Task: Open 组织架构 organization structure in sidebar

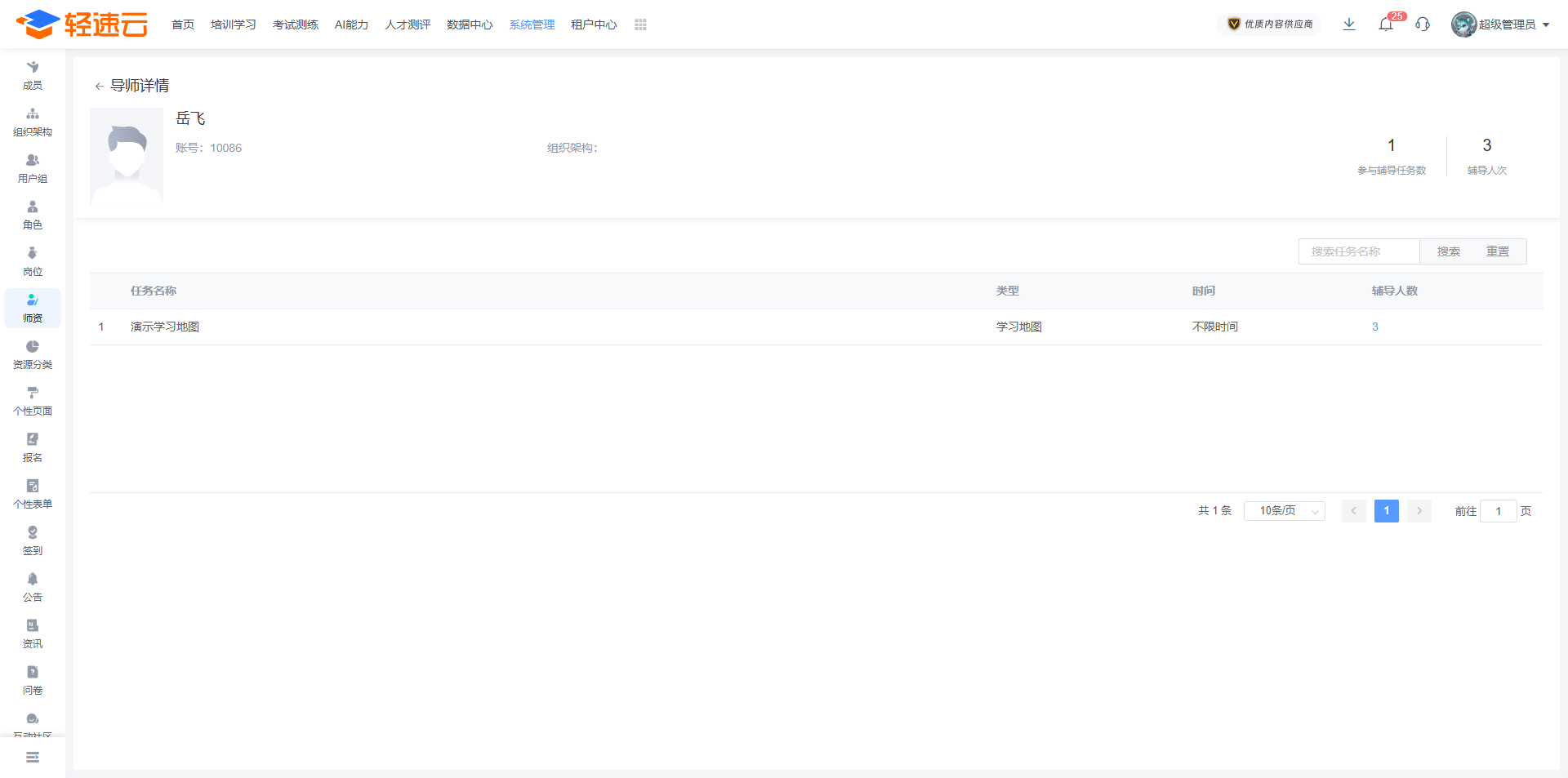Action: (33, 122)
